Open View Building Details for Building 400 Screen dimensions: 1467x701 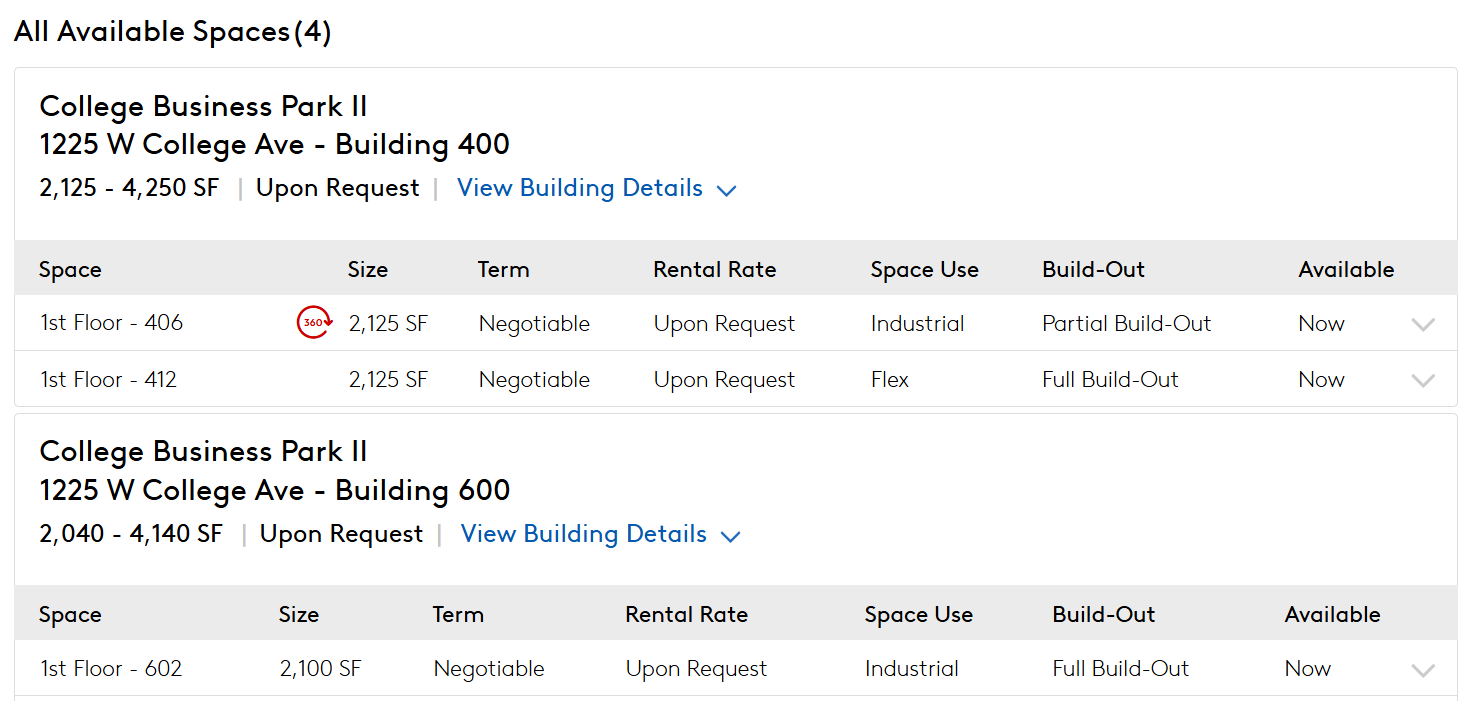pos(580,188)
